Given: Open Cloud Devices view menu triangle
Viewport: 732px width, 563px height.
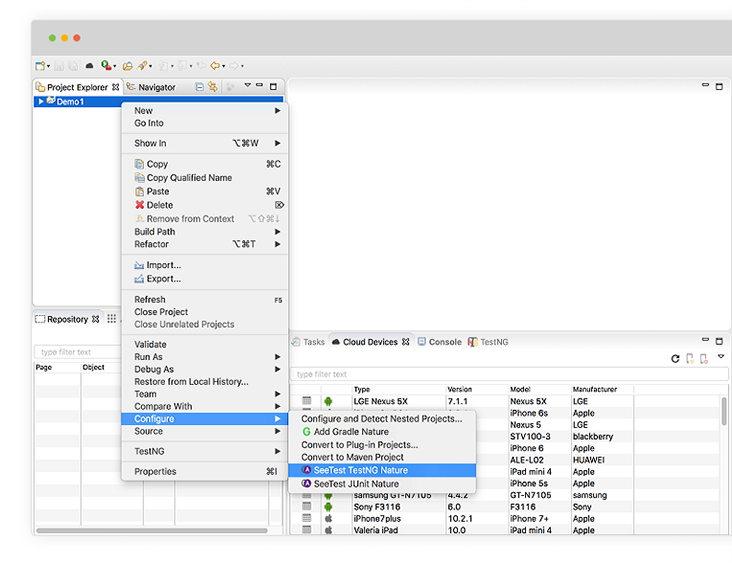Looking at the screenshot, I should point(721,357).
